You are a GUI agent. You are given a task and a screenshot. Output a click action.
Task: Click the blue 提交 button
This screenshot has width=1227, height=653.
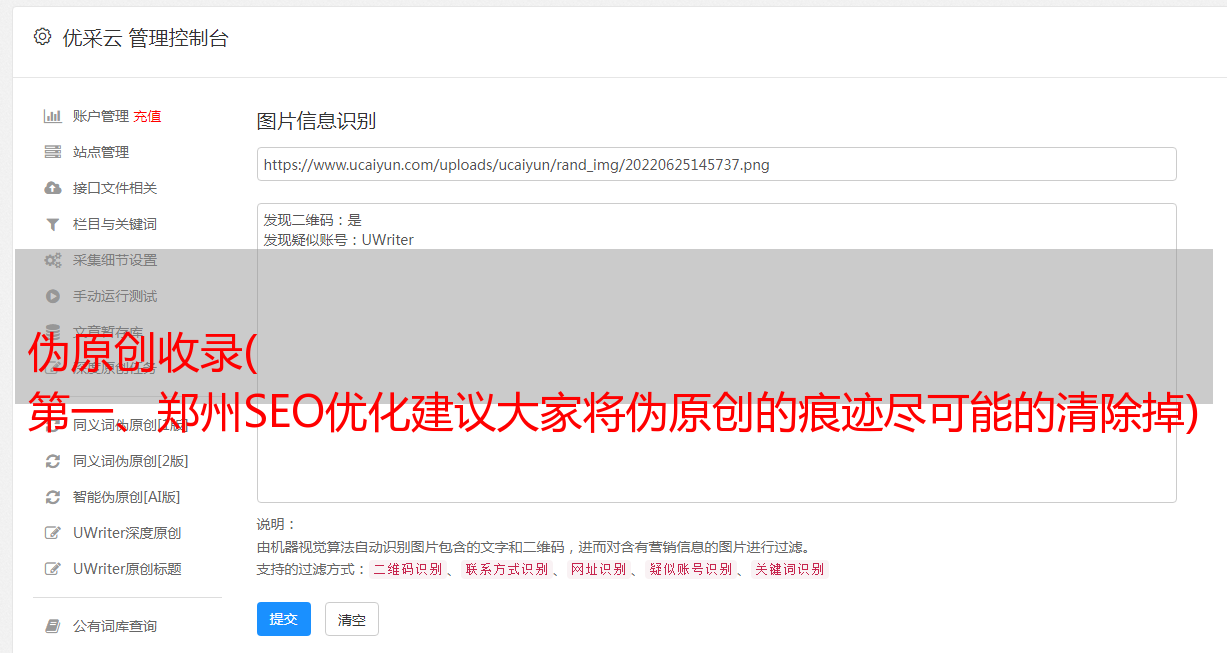284,619
